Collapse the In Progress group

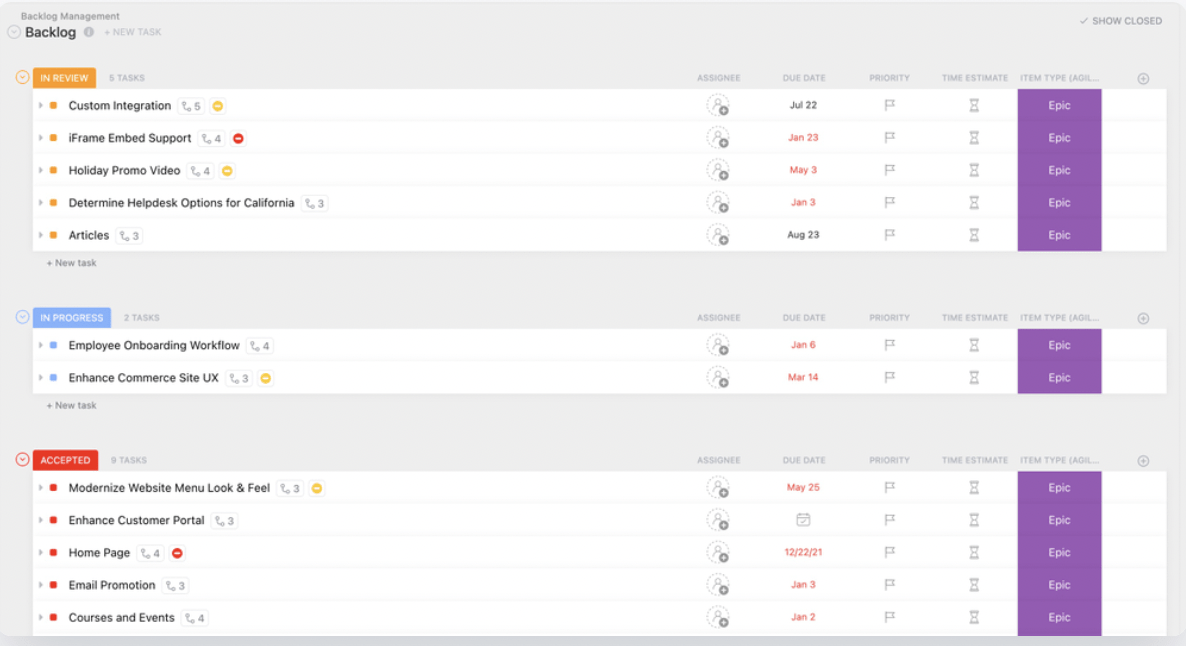click(23, 317)
